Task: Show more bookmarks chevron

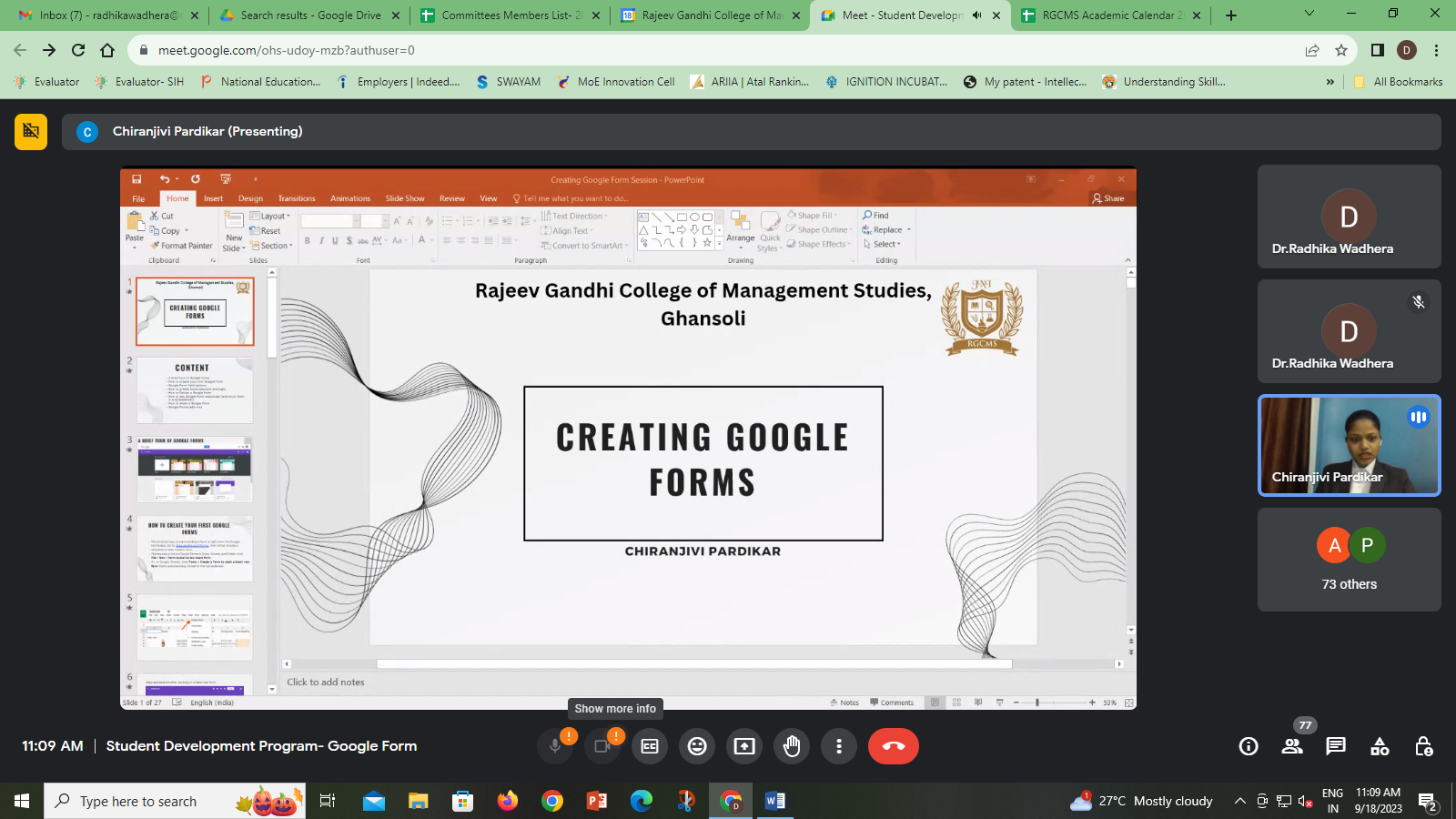Action: (1330, 82)
